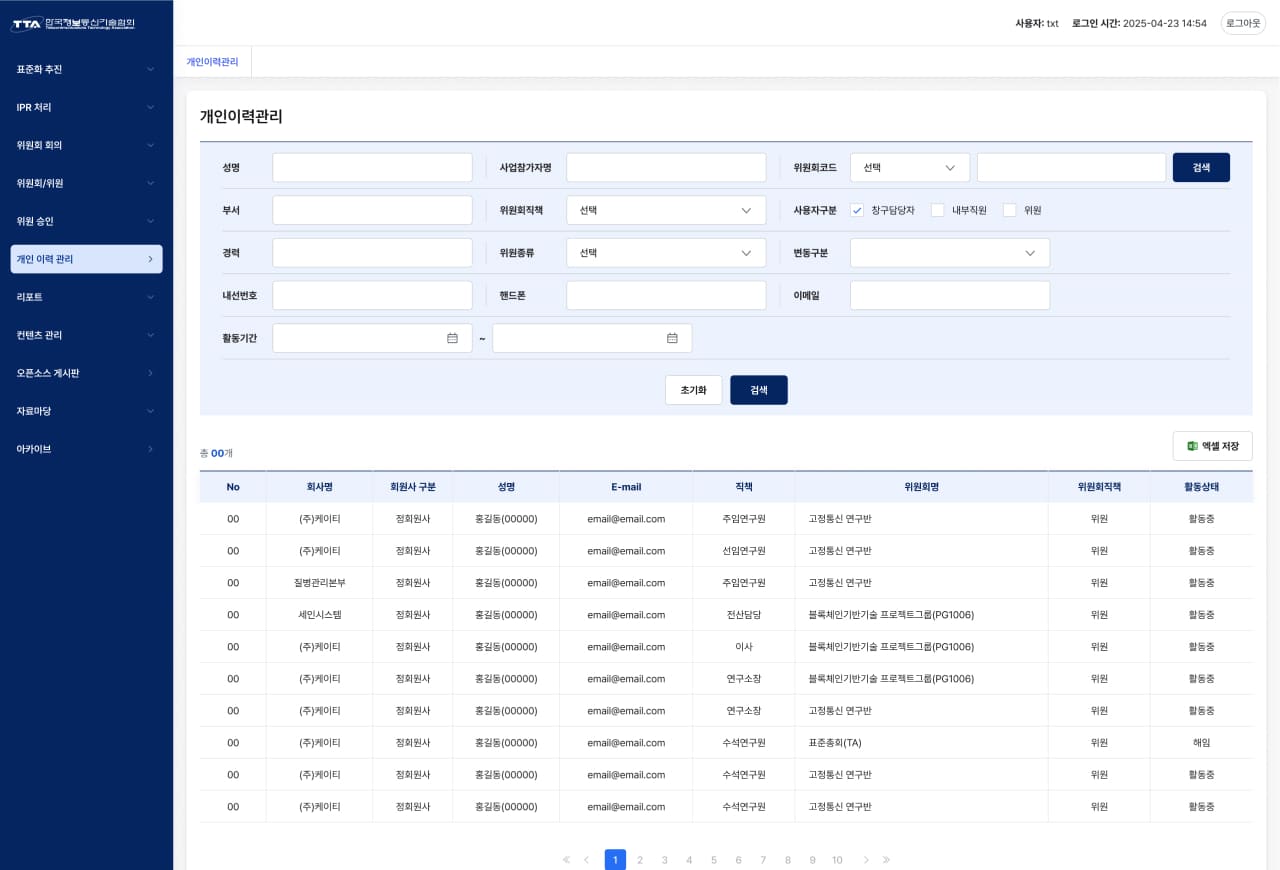Go to page 5 in pagination
The image size is (1280, 870).
click(714, 860)
